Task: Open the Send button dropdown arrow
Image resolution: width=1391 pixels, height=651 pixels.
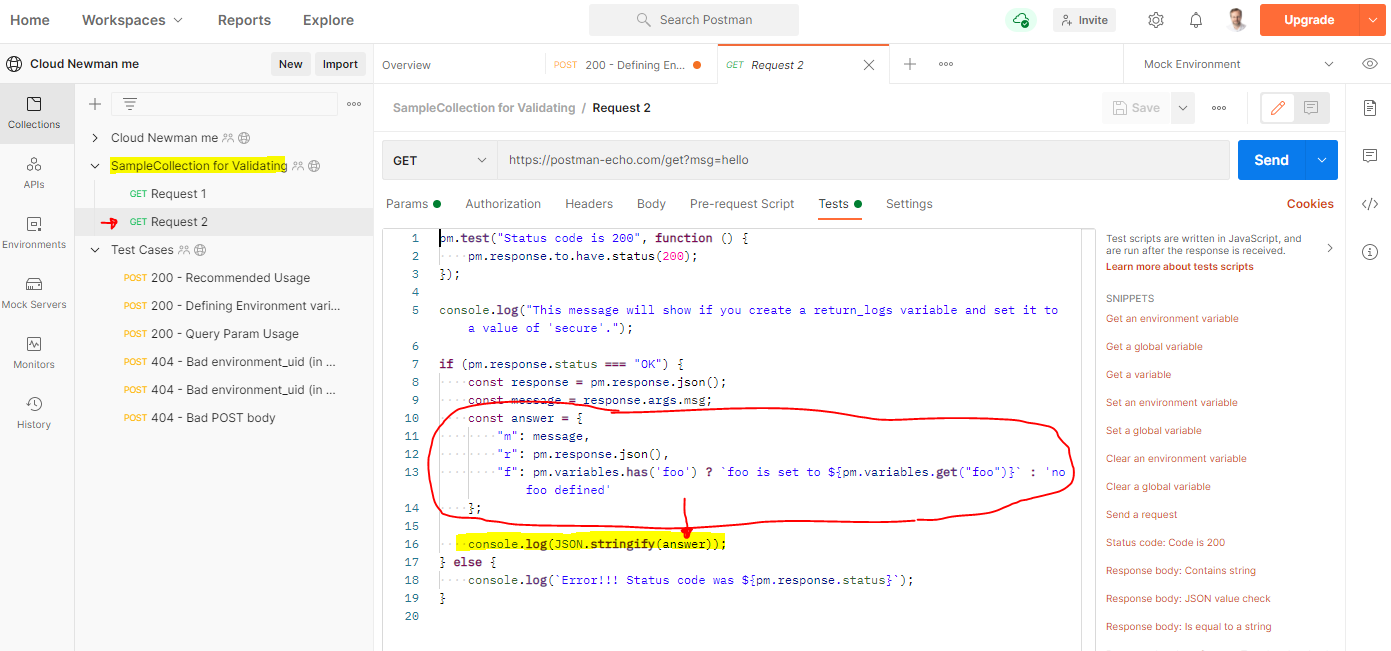Action: coord(1321,160)
